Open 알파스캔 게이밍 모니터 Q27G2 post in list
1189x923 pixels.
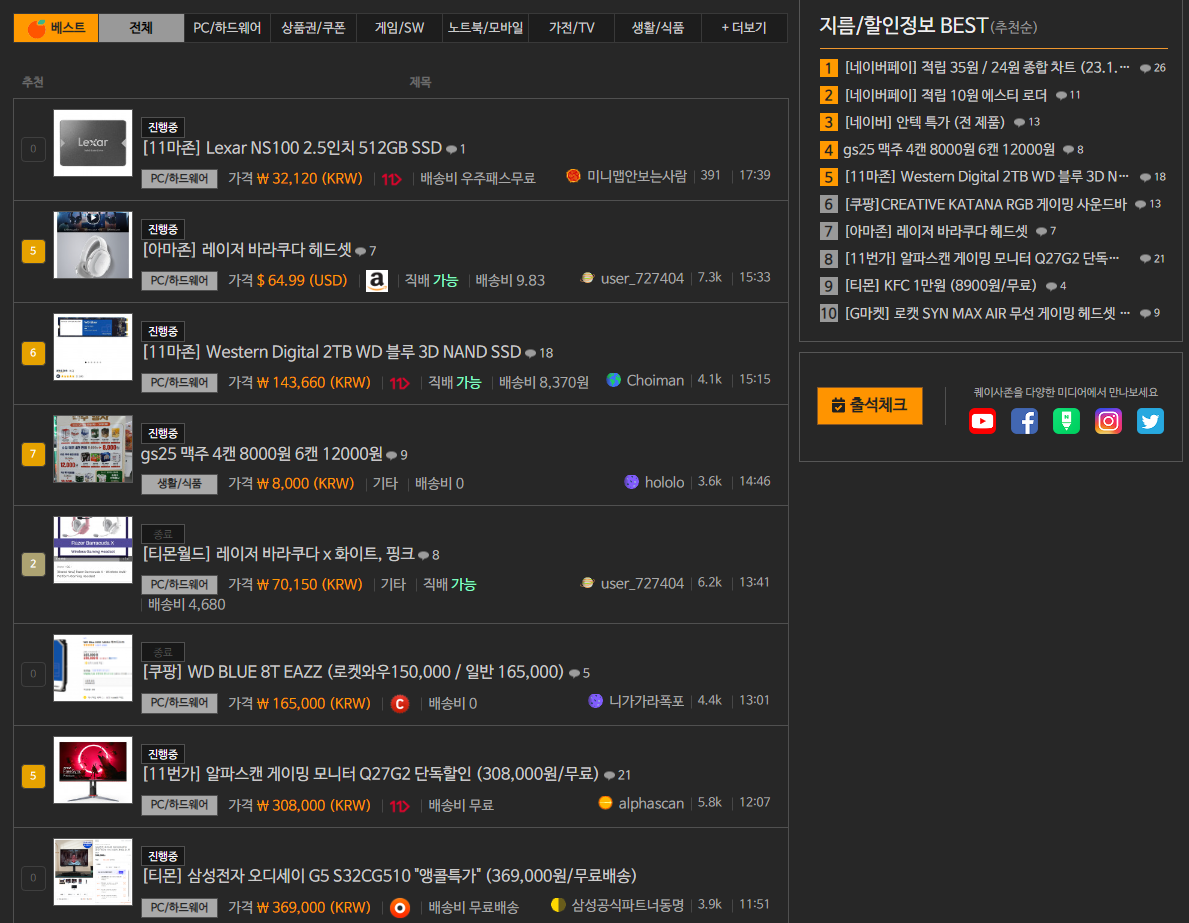click(x=371, y=774)
